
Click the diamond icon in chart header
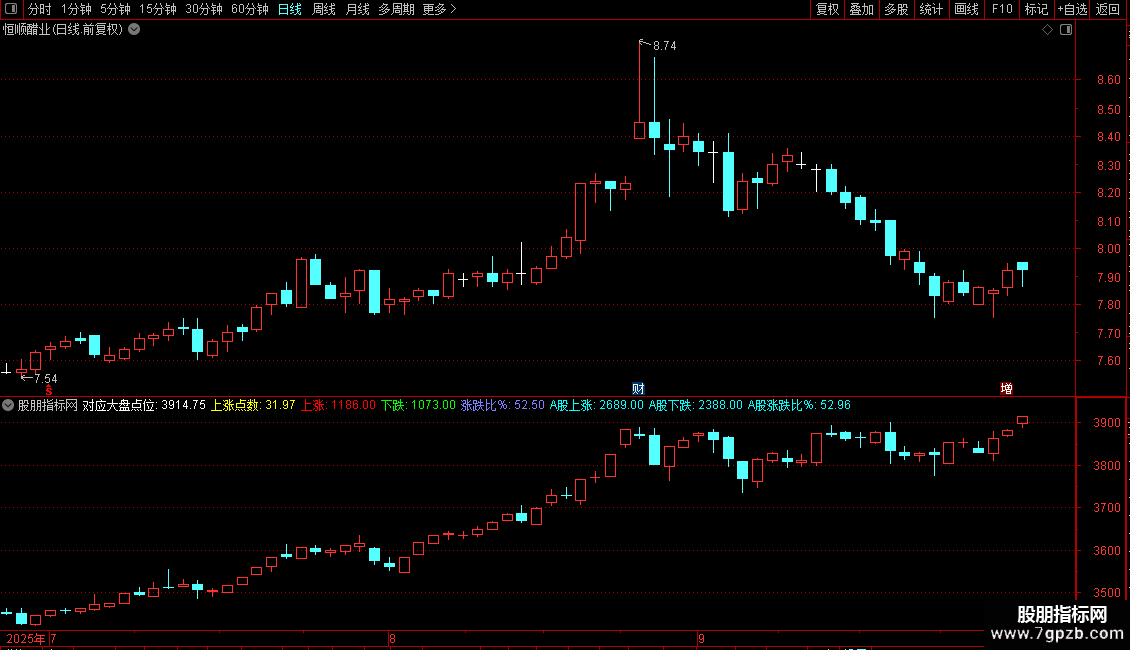pos(1048,30)
